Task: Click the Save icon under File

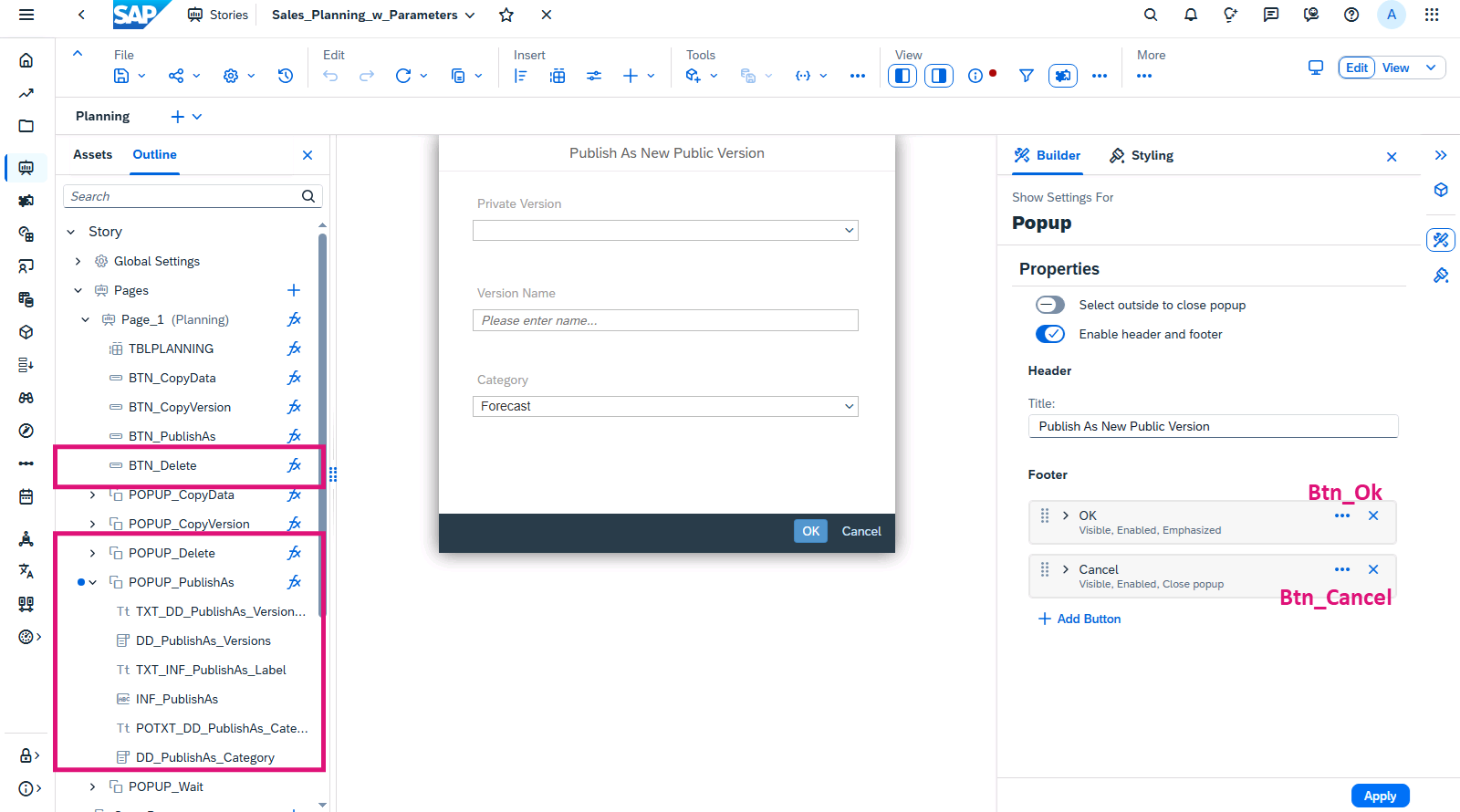Action: pyautogui.click(x=121, y=76)
